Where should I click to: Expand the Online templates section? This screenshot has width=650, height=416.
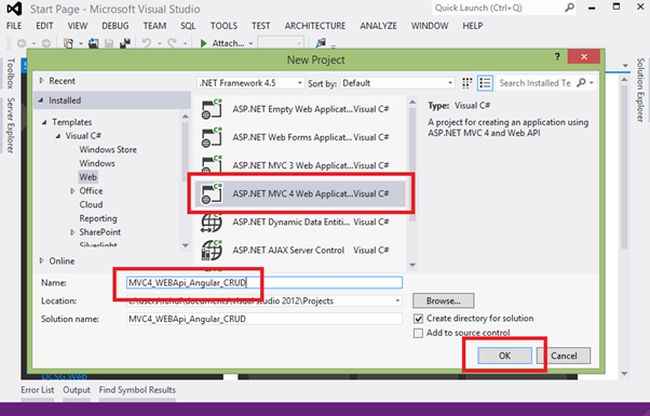coord(41,261)
